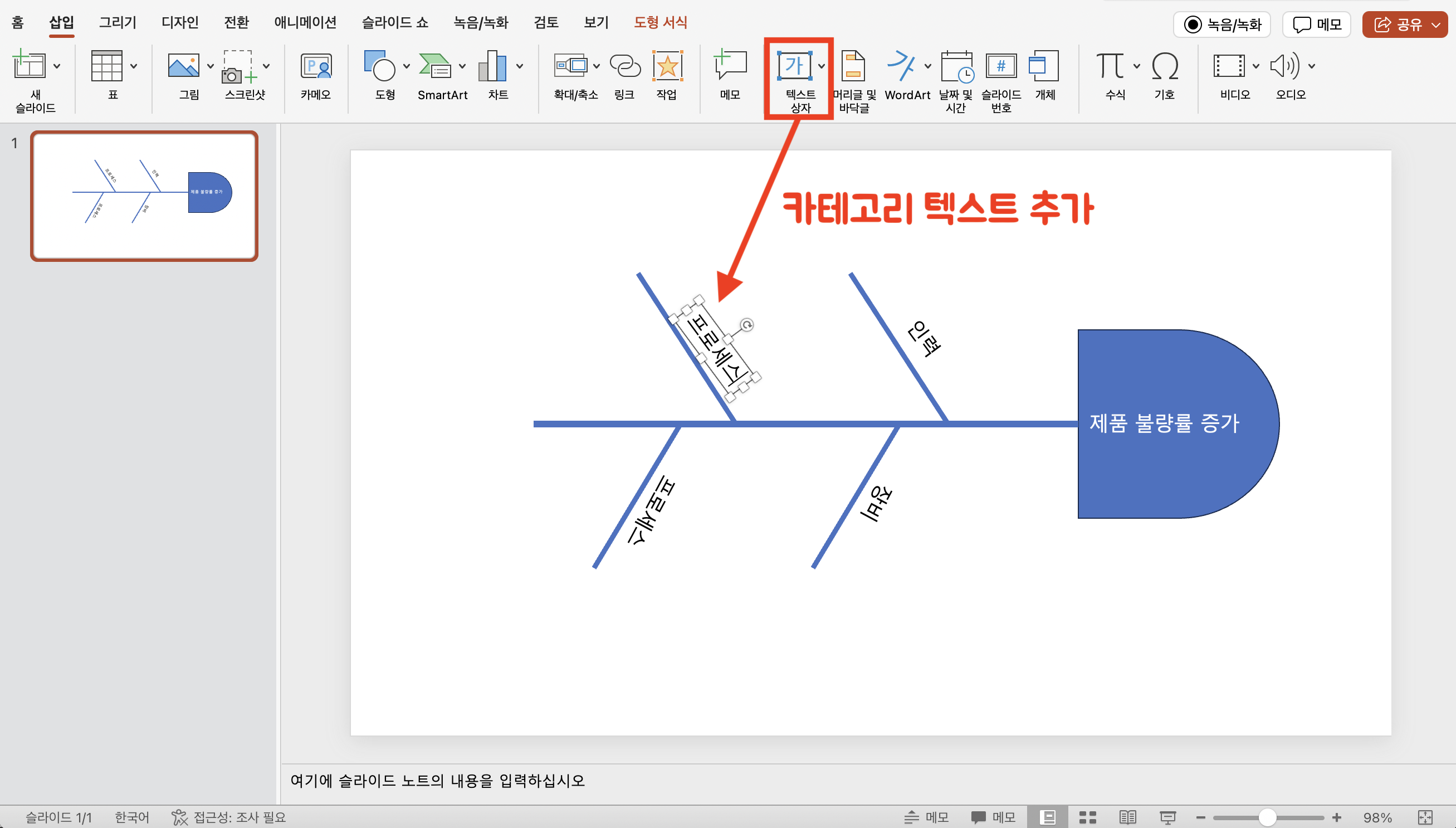Insert a symbol (기호)
The image size is (1456, 828).
1165,66
